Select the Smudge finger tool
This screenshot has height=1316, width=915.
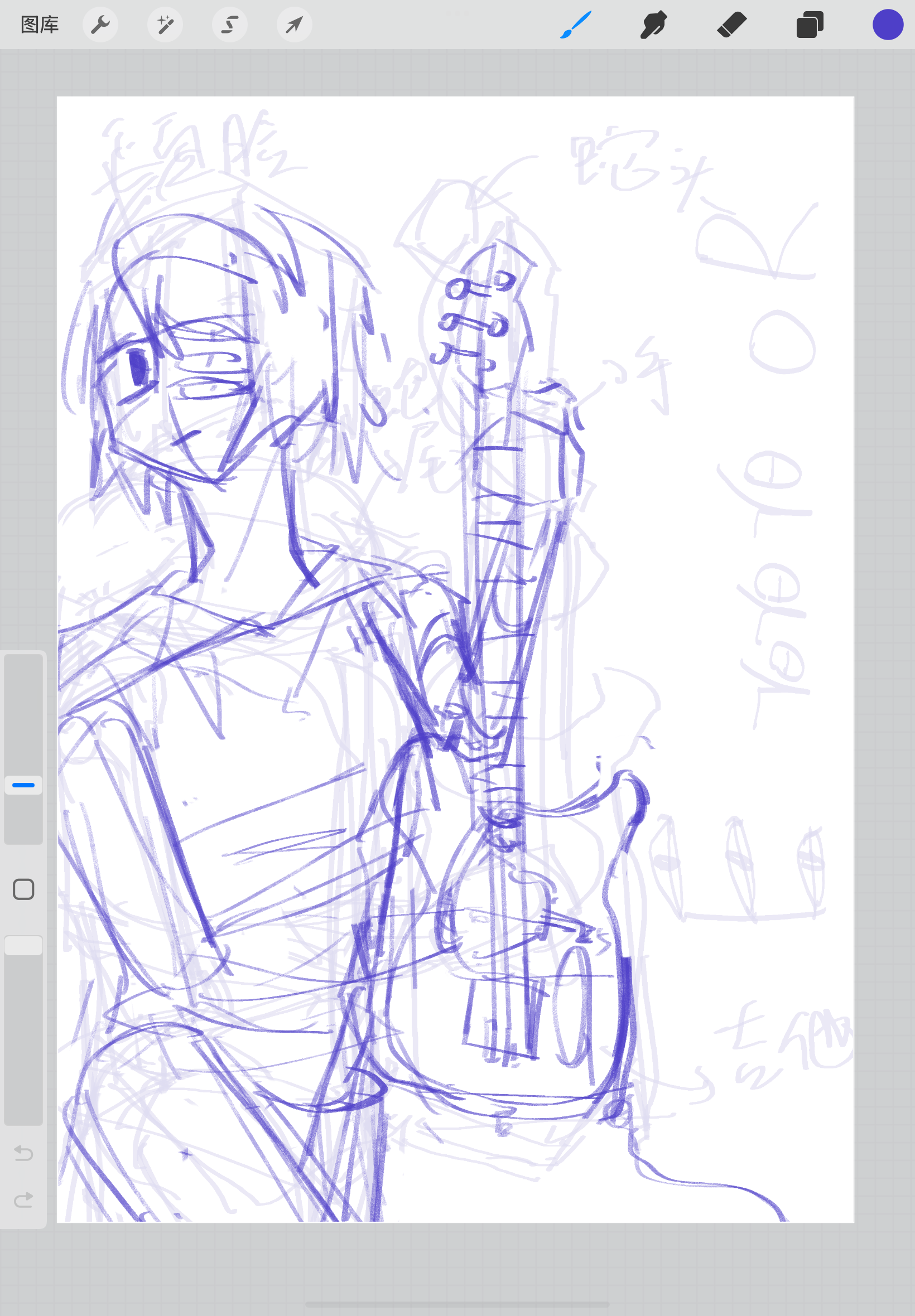click(x=653, y=25)
